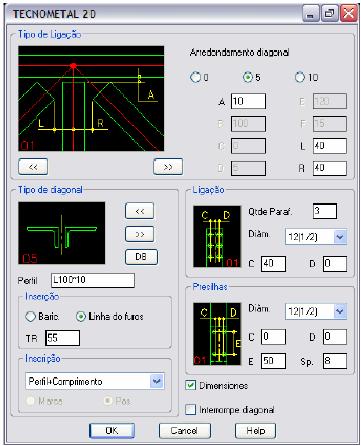Viewport: 361px width, 446px height.
Task: Click Presilhas layout preview image
Action: tap(217, 334)
